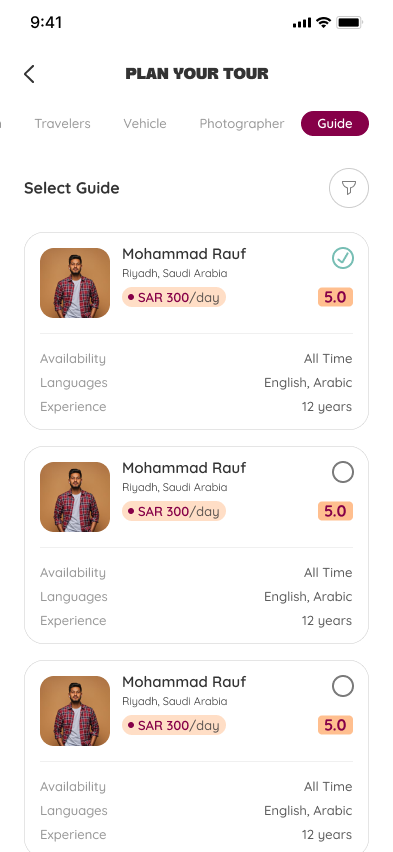Tap the first guide's 5.0 rating badge
This screenshot has height=852, width=393.
[x=335, y=297]
